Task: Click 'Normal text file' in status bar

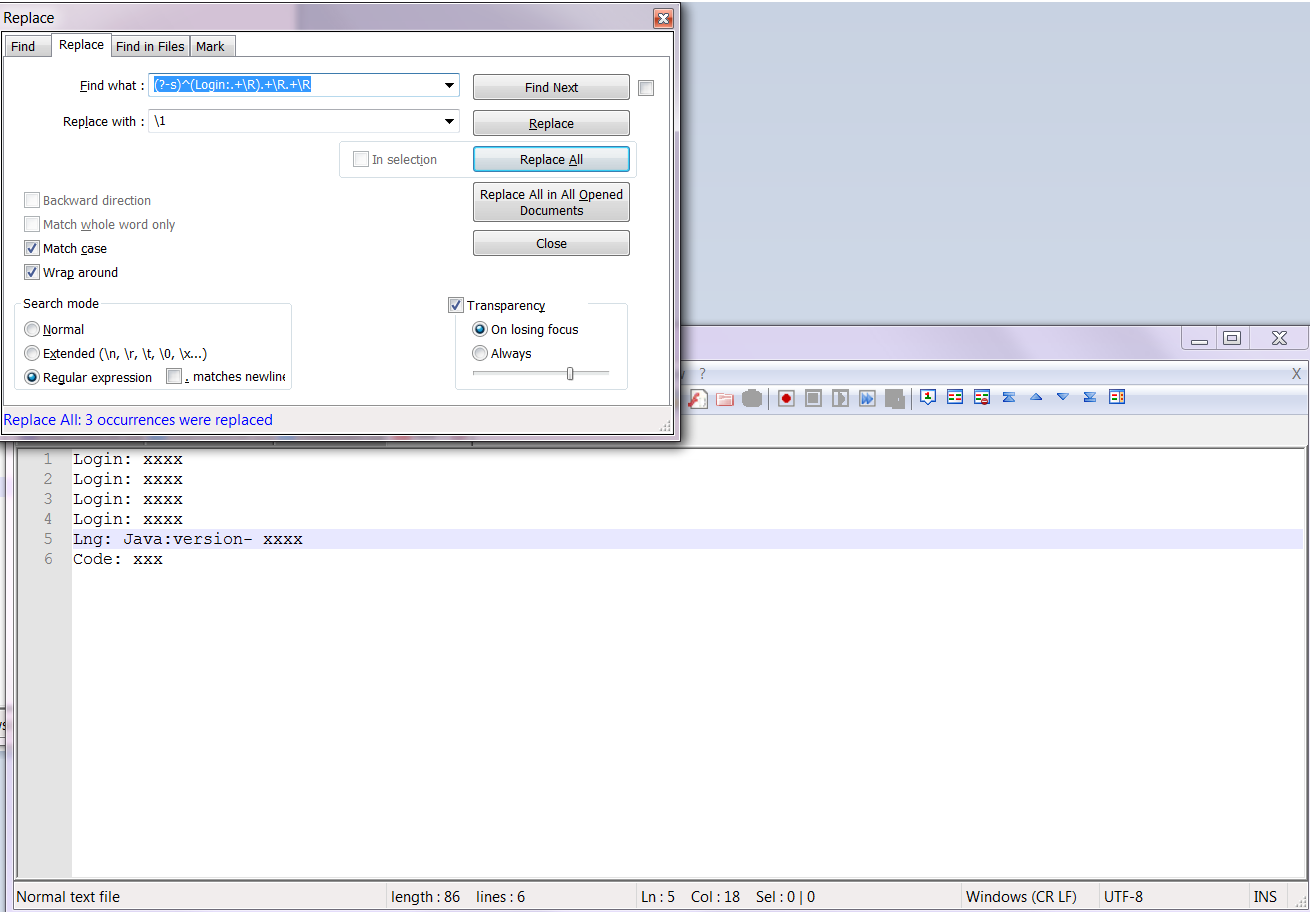Action: point(68,897)
